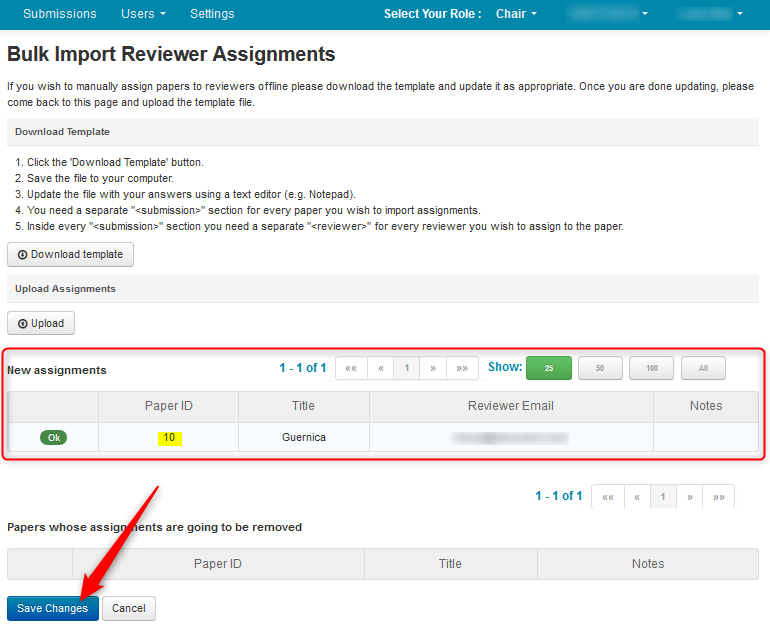
Task: Go to first page in lower pager
Action: pyautogui.click(x=608, y=496)
